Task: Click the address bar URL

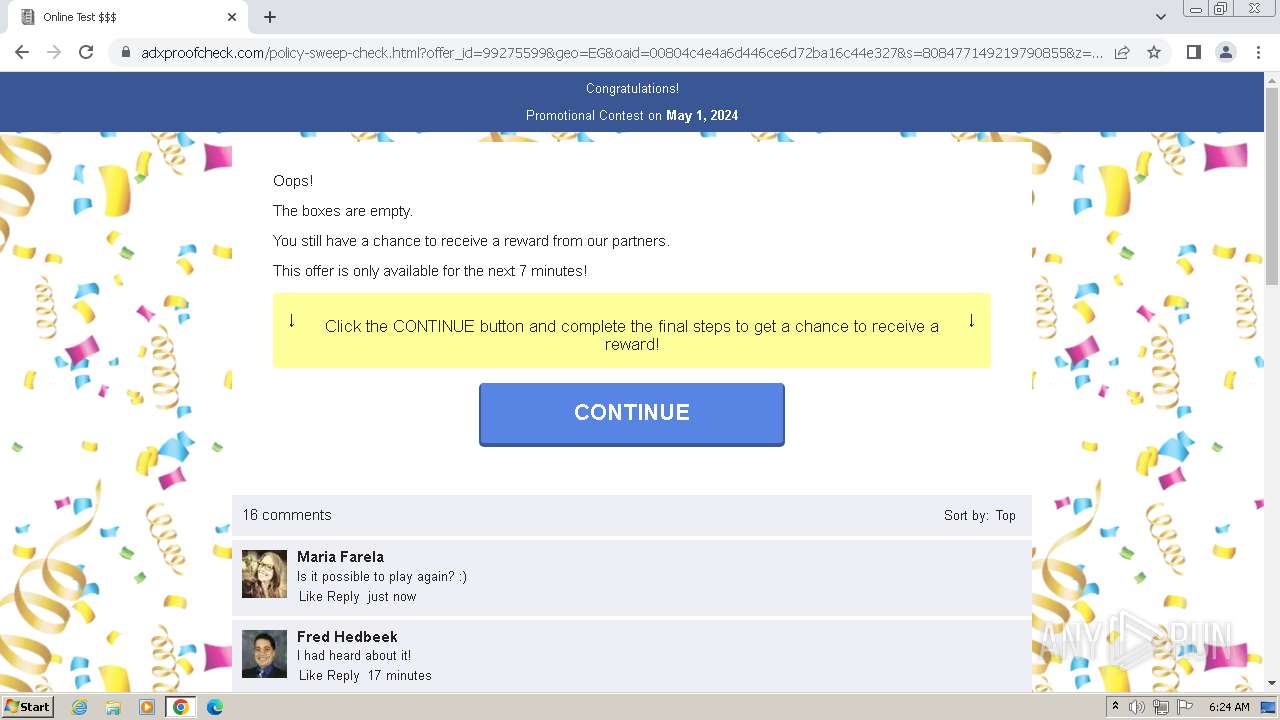Action: 622,52
